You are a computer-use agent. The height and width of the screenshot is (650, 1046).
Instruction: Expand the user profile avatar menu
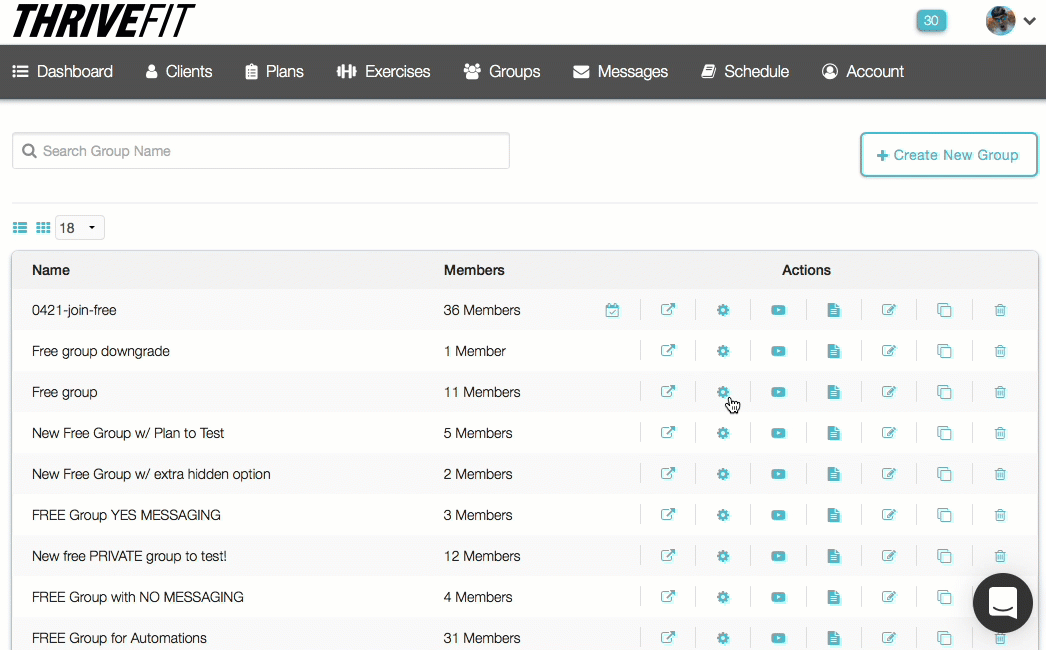1010,20
